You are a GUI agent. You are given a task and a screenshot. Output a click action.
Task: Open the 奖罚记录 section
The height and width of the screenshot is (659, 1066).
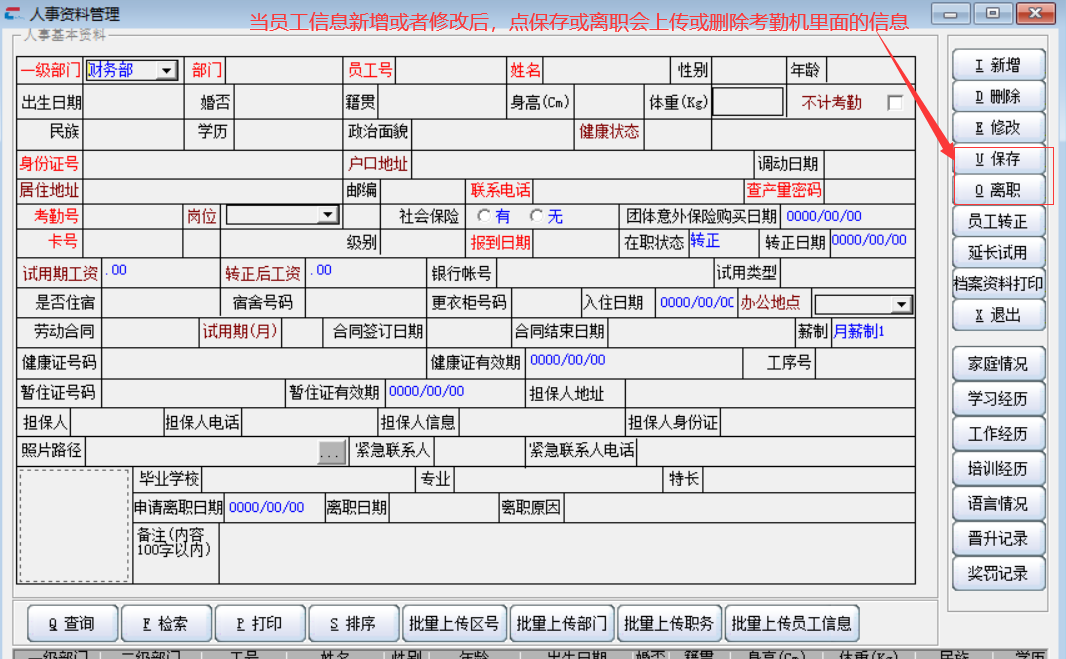click(998, 574)
